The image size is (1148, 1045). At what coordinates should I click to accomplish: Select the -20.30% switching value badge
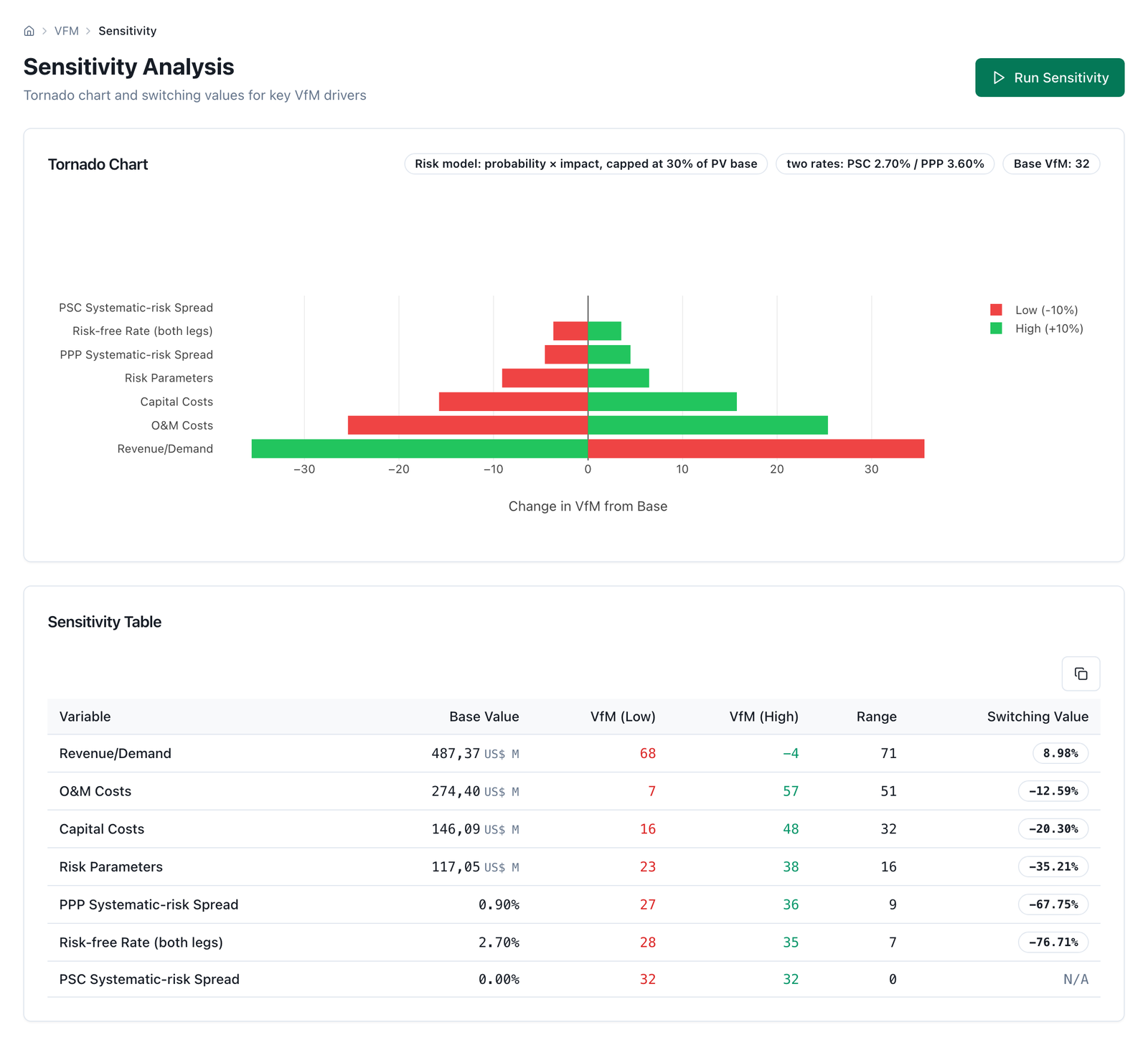point(1053,829)
